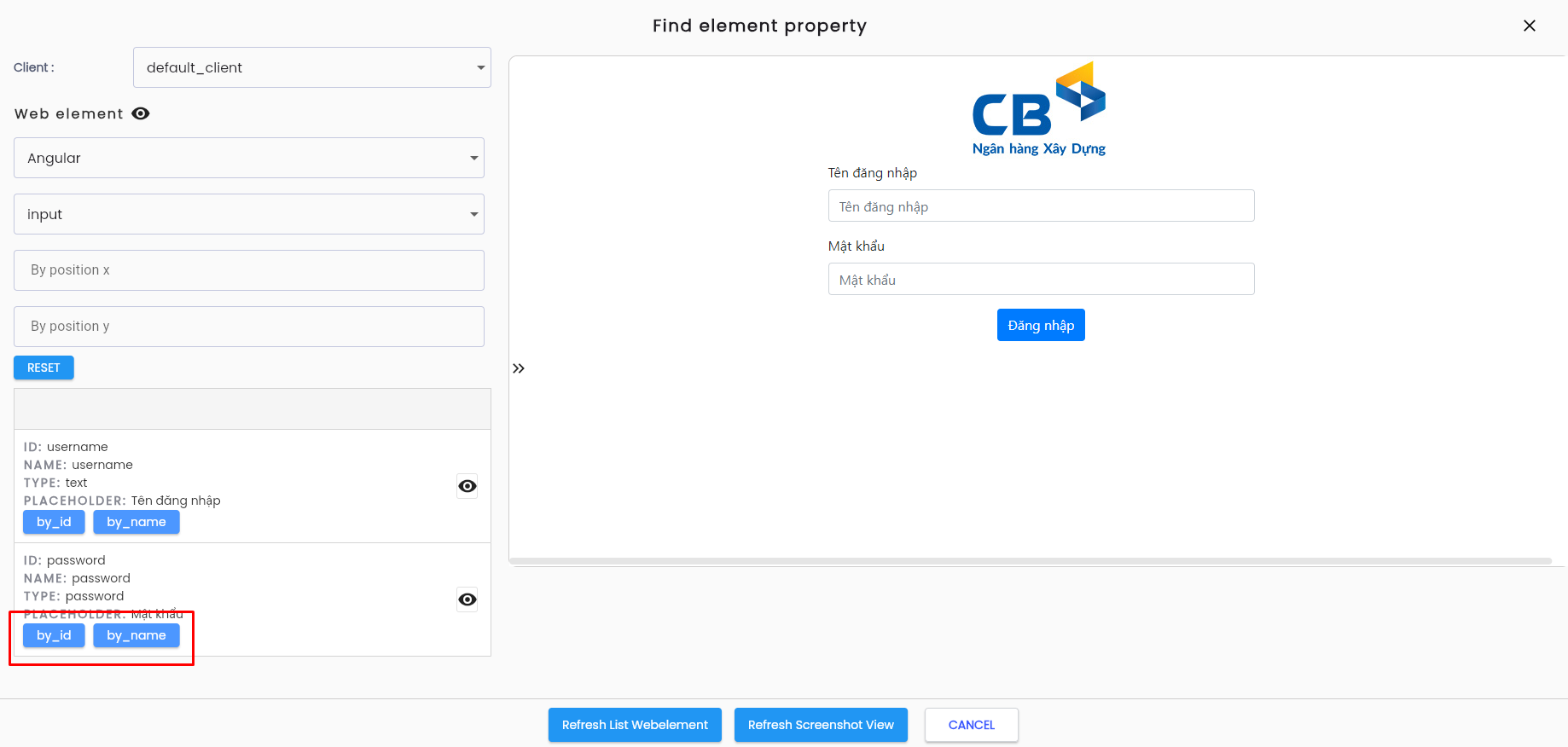
Task: Select 'PLACEHOLDER: Tên đăng nhập' text row
Action: (122, 501)
